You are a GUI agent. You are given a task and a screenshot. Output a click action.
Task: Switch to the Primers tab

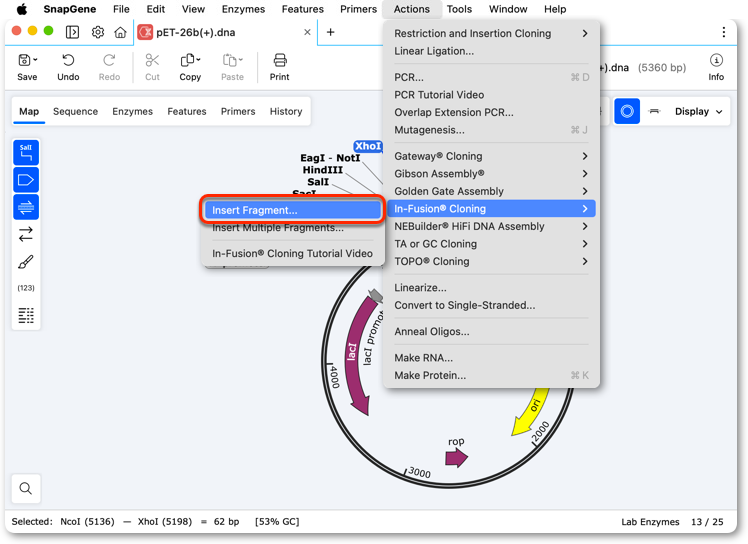tap(238, 111)
